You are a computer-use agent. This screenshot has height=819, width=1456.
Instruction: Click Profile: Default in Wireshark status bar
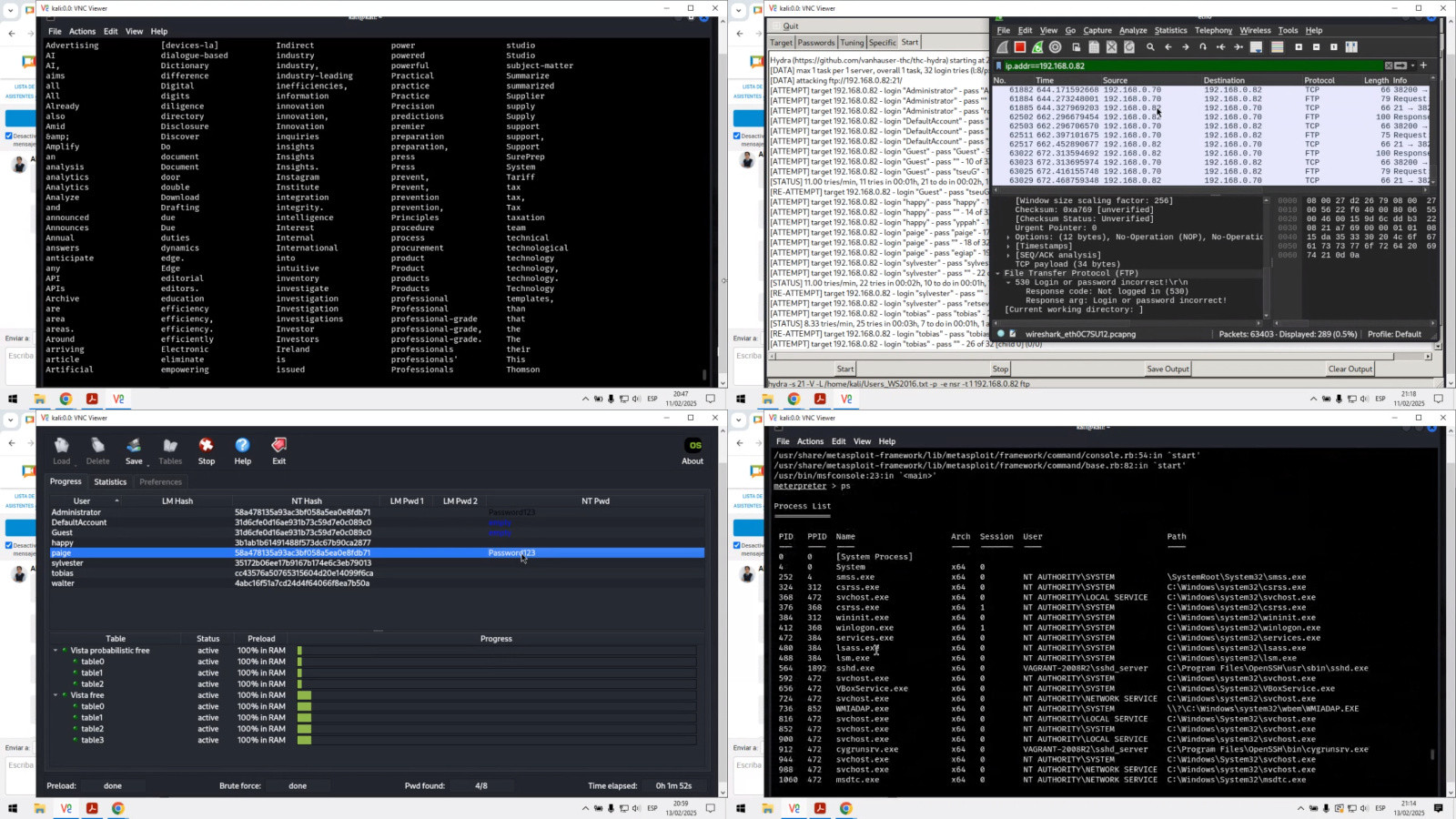pos(1395,334)
